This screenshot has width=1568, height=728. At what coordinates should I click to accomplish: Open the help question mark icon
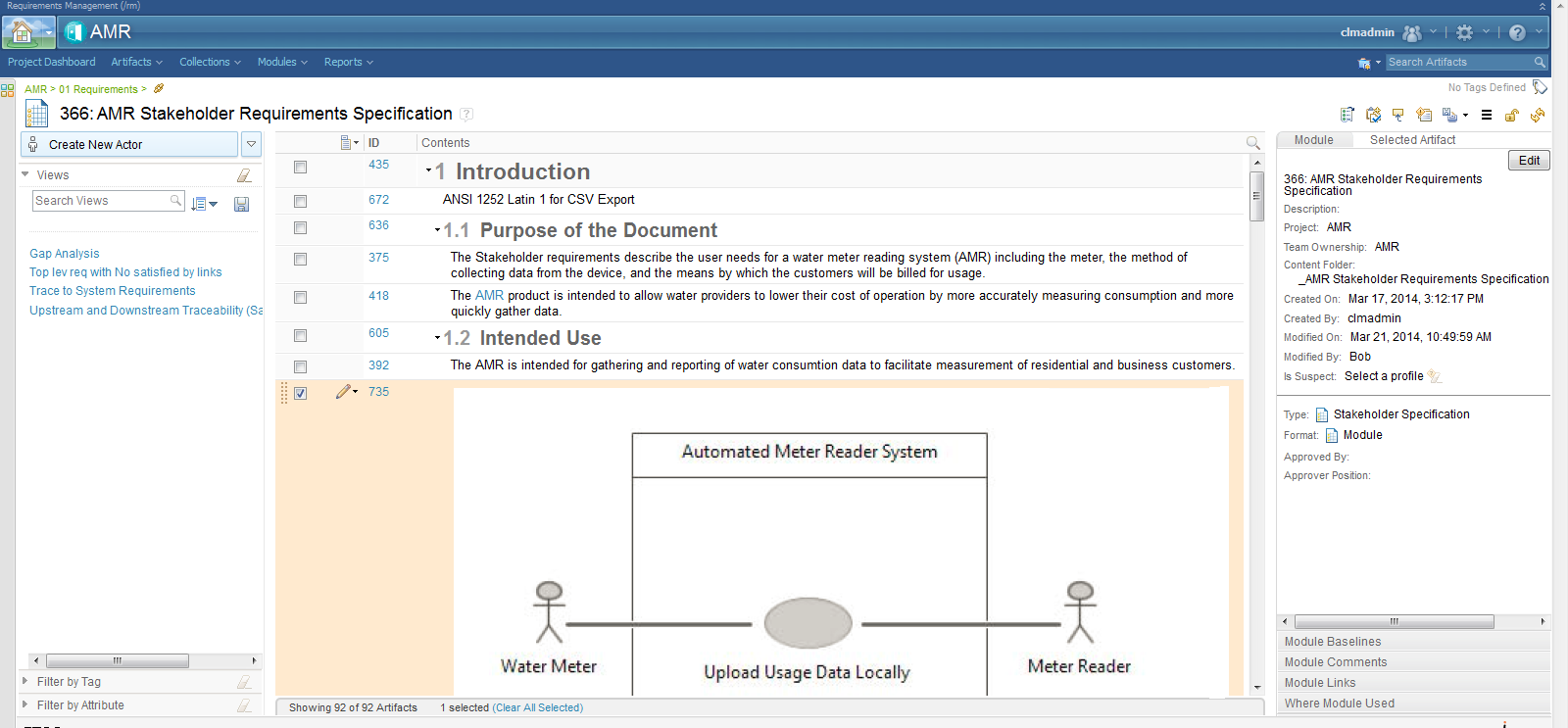pos(1517,33)
